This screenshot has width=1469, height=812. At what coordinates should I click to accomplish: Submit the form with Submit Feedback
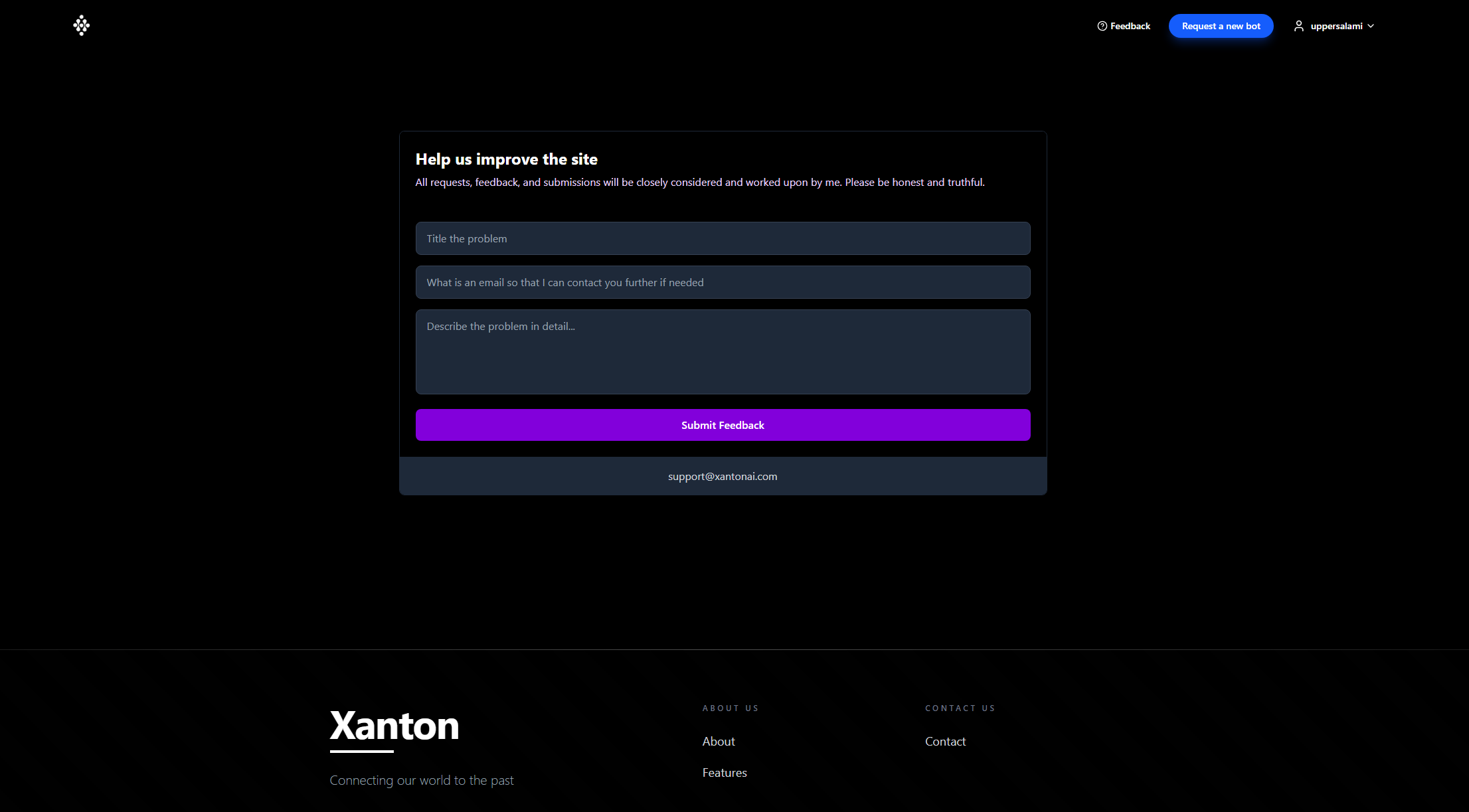tap(723, 425)
